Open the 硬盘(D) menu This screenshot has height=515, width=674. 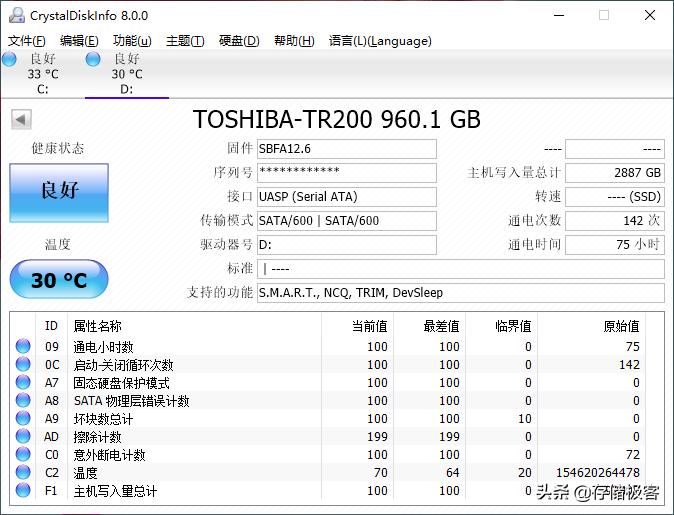coord(239,41)
